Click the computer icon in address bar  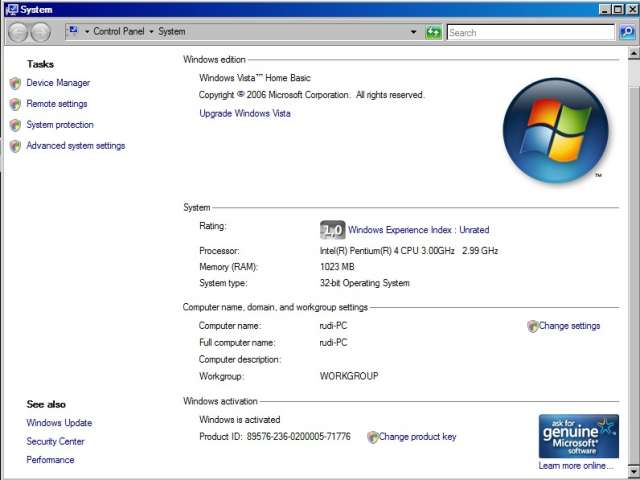point(73,30)
